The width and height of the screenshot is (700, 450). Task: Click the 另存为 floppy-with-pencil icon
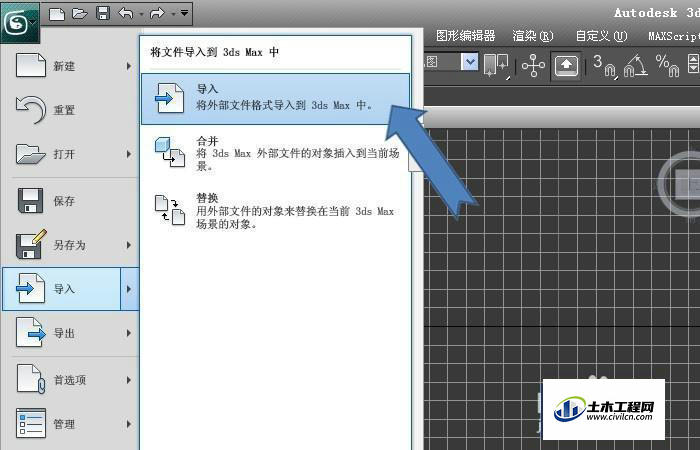pyautogui.click(x=31, y=244)
